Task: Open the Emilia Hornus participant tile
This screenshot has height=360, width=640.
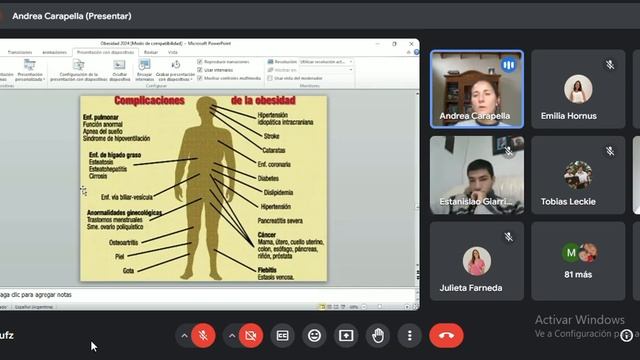Action: click(578, 89)
